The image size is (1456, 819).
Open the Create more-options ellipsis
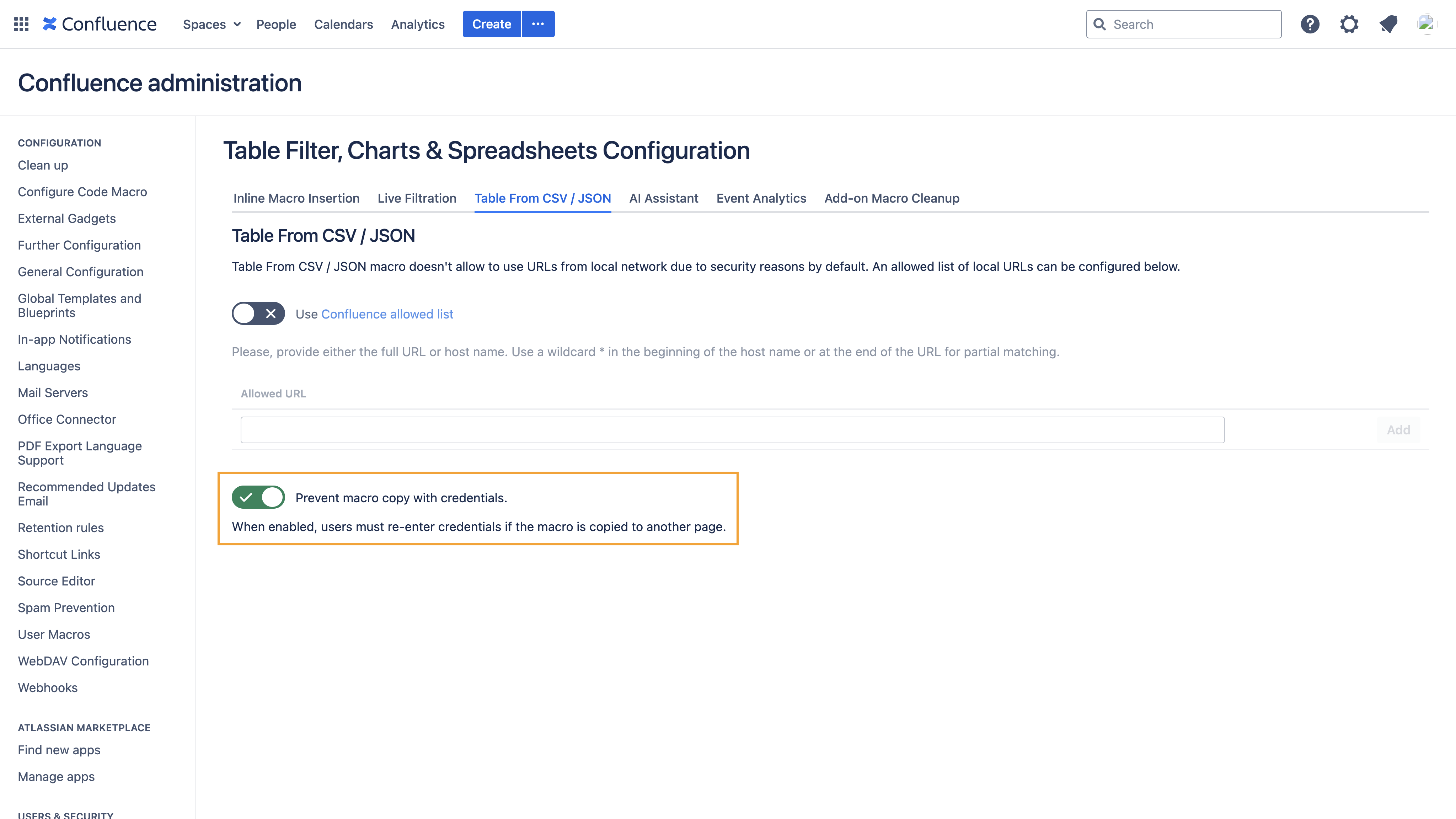click(x=538, y=24)
